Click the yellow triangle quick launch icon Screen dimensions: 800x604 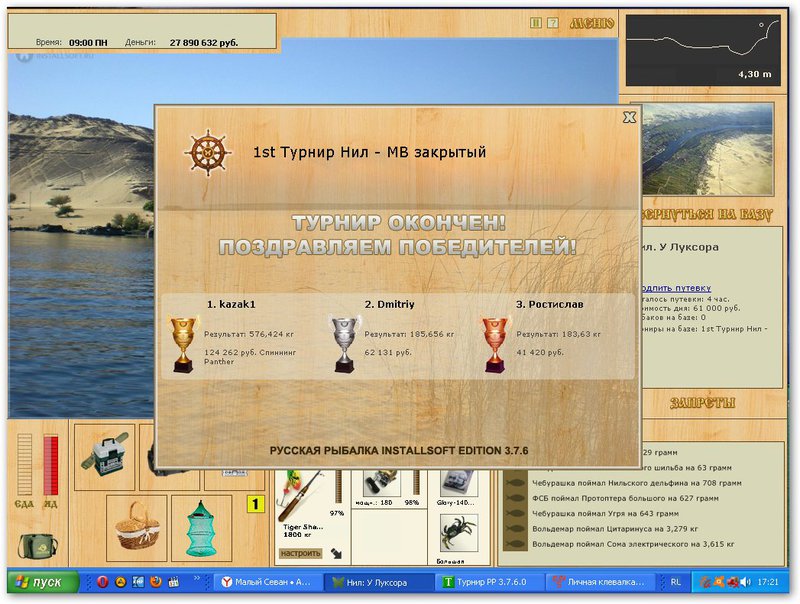coord(120,582)
